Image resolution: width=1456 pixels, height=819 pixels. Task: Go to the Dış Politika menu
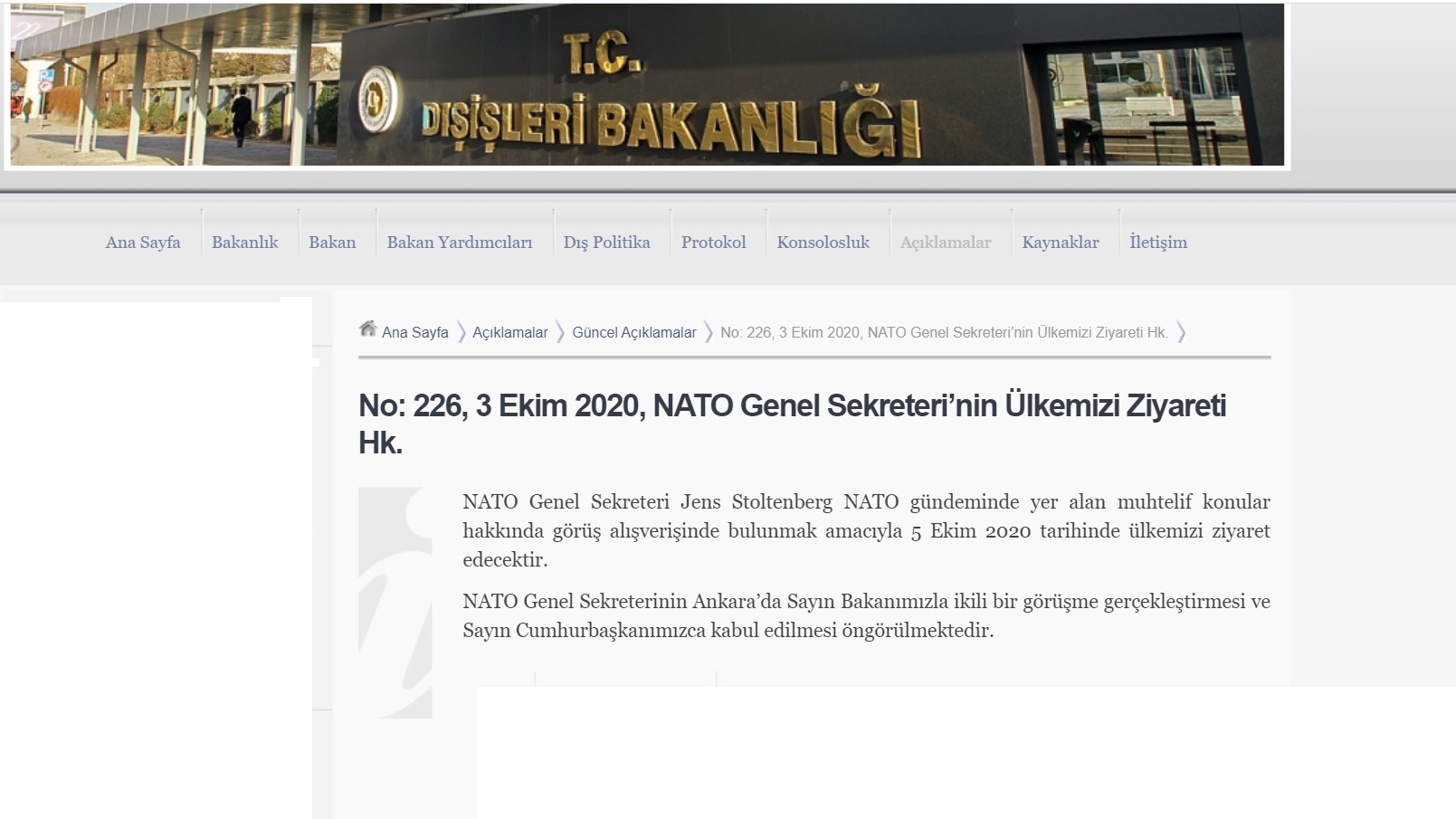pos(606,243)
